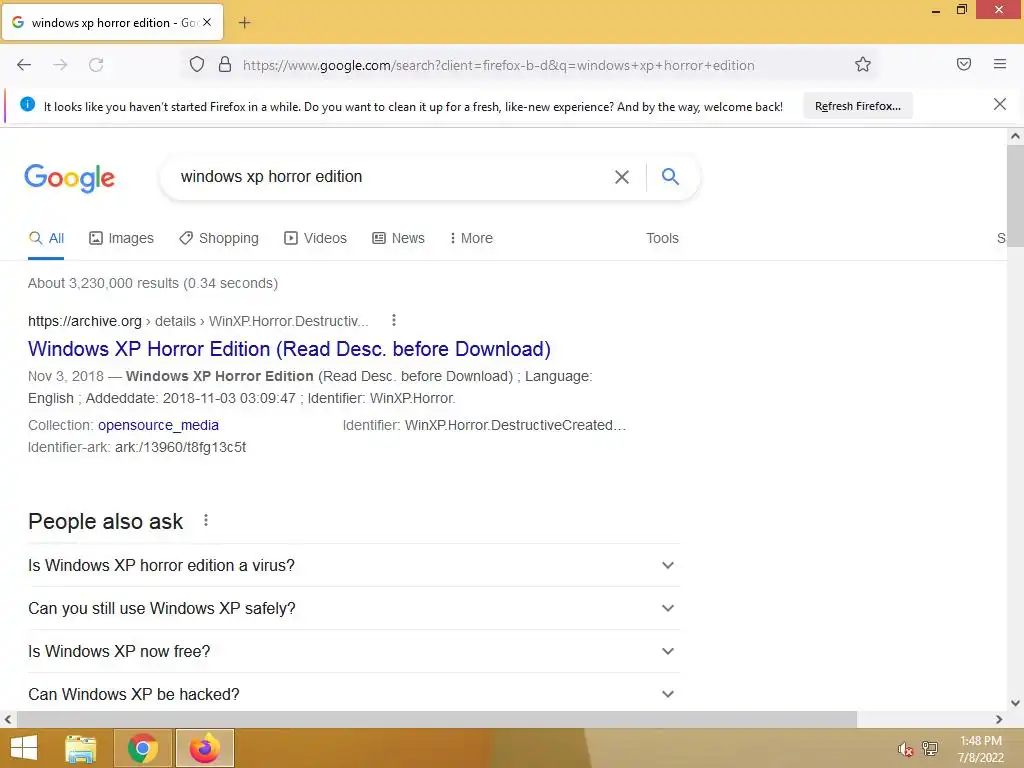
Task: Open the Firefox application menu
Action: pyautogui.click(x=1000, y=64)
